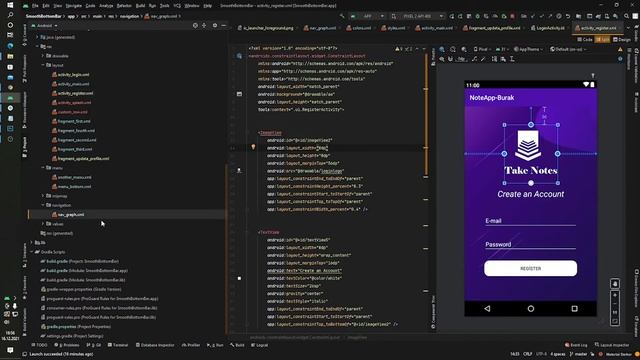Open the app run configuration dropdown
The width and height of the screenshot is (640, 360).
(x=367, y=16)
